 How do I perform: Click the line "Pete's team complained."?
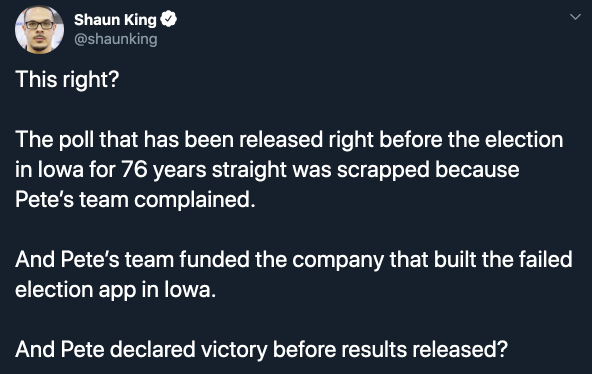135,199
